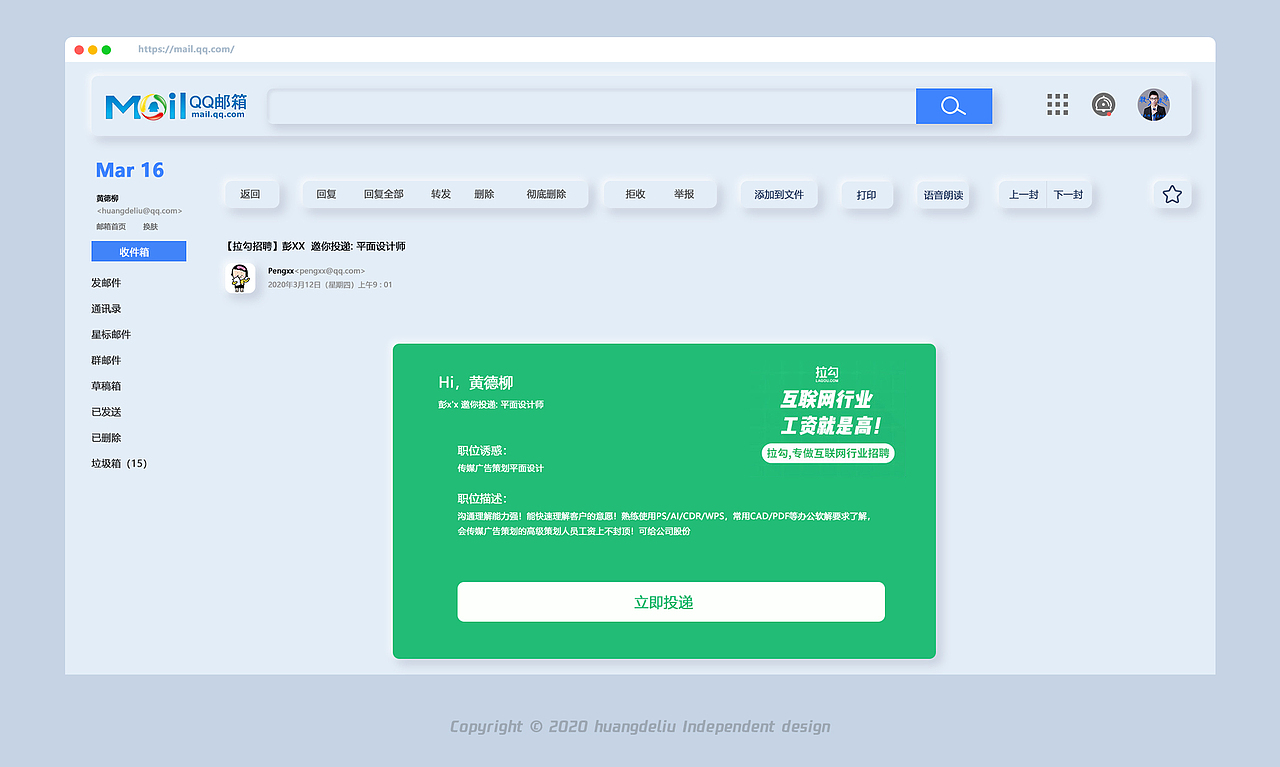The height and width of the screenshot is (767, 1280).
Task: Delete the message with 删除
Action: click(x=484, y=194)
